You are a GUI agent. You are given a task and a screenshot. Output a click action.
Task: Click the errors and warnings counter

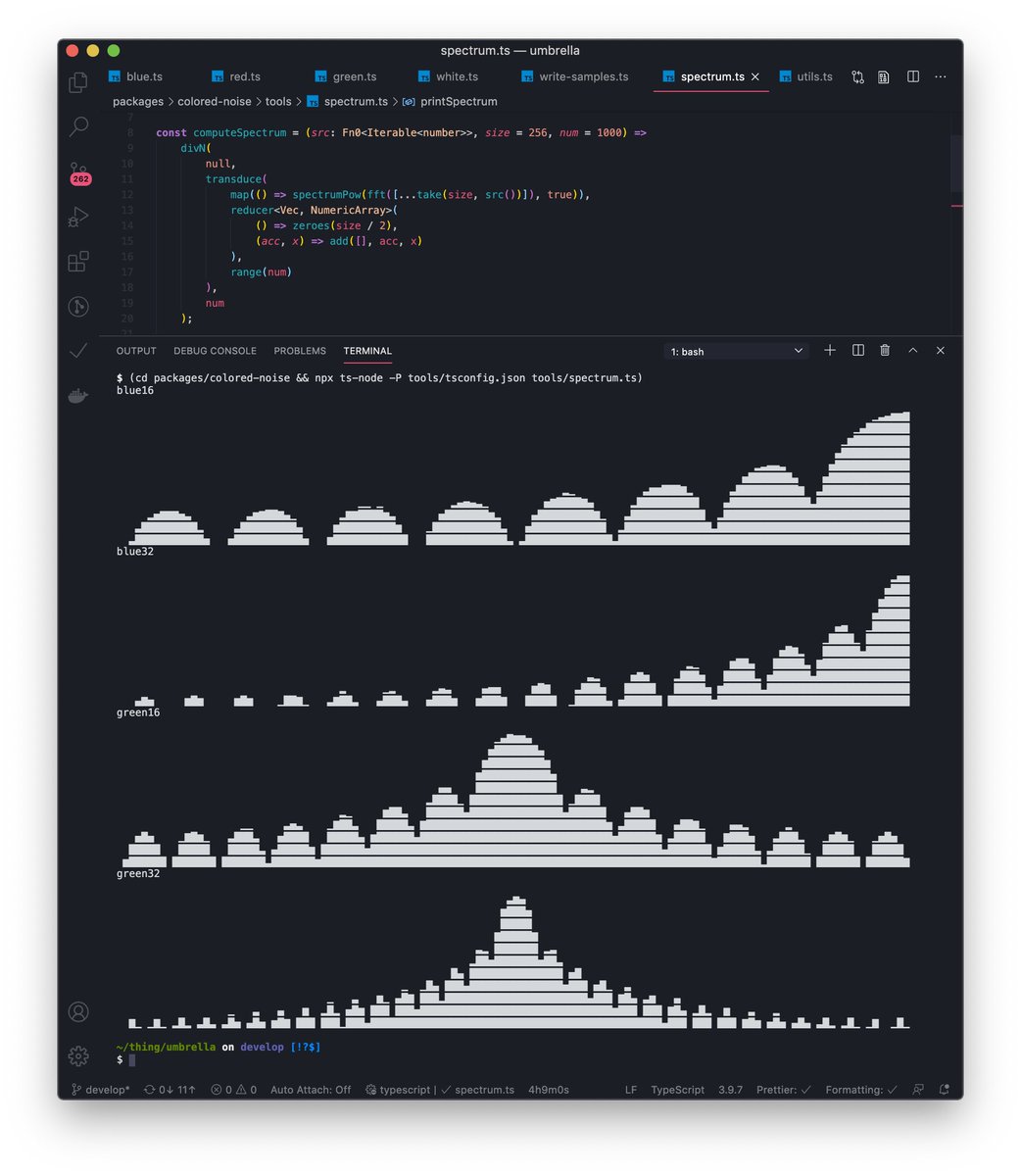click(x=233, y=1089)
